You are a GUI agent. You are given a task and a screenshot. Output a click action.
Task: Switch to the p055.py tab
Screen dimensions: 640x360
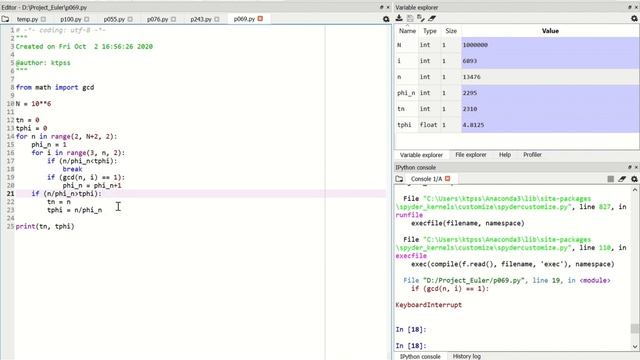coord(114,19)
